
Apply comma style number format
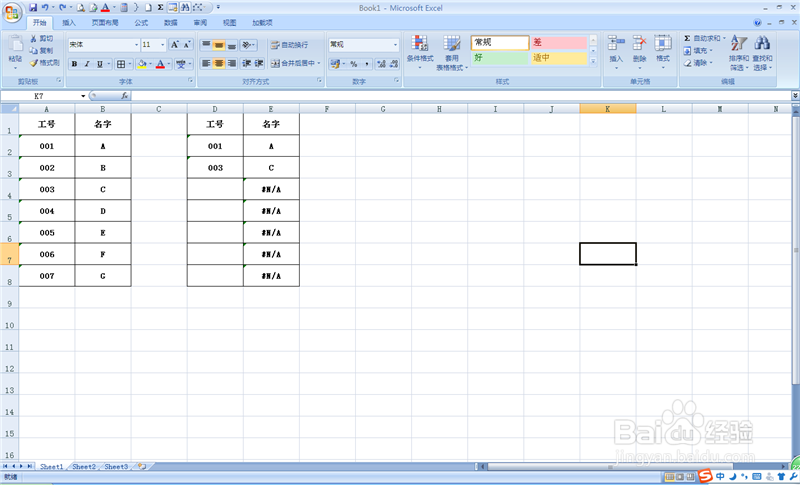[366, 64]
